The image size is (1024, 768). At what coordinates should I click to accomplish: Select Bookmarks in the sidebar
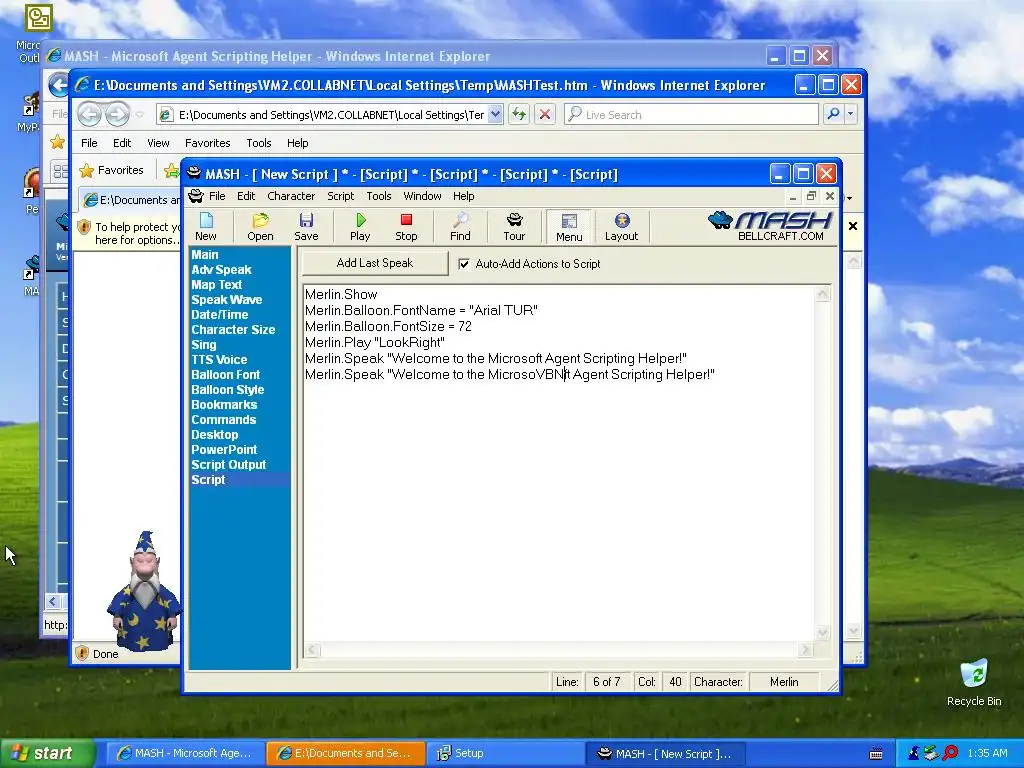(x=223, y=405)
